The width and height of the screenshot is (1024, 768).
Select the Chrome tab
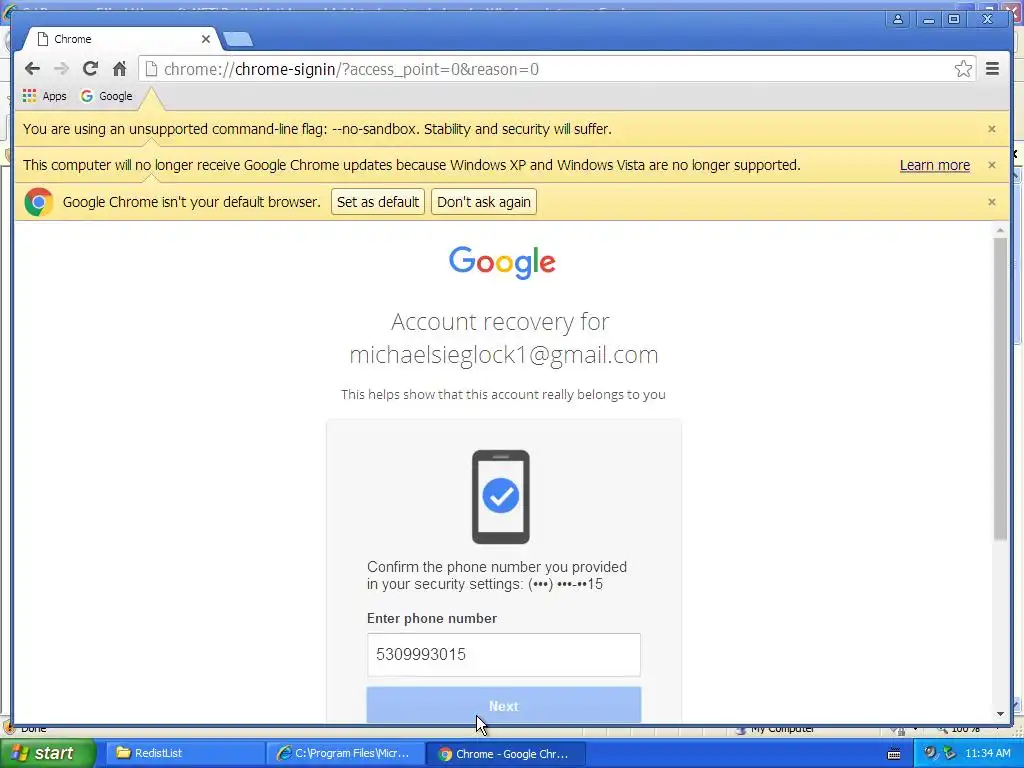pos(121,39)
